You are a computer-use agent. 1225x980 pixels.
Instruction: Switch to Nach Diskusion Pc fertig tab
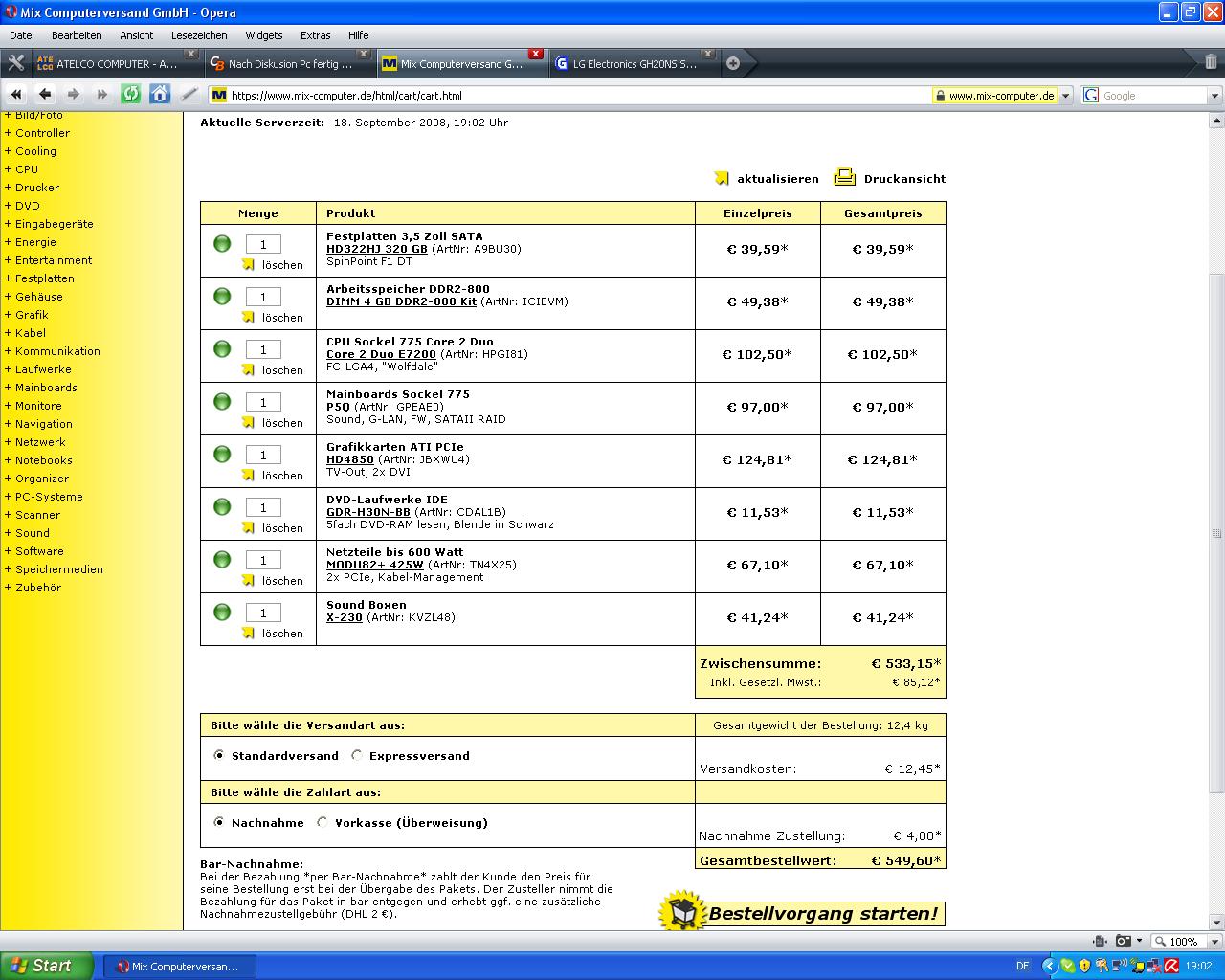(289, 63)
